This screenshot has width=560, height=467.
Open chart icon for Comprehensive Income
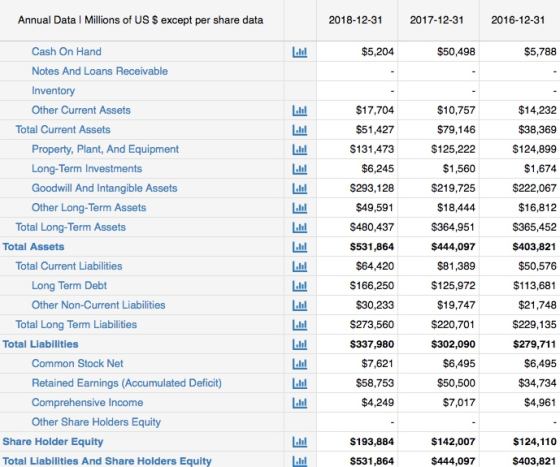[x=299, y=403]
